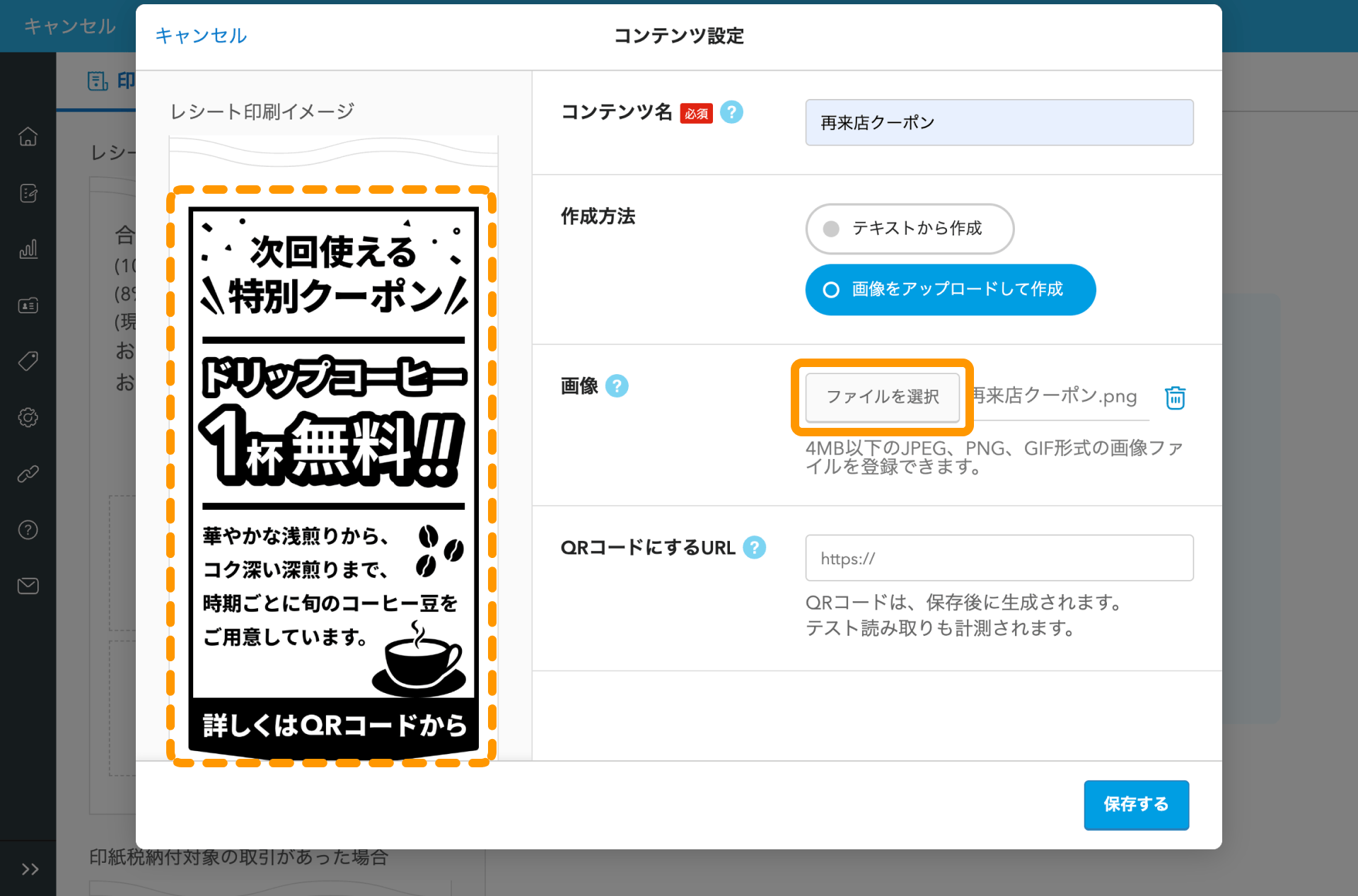Click the help icon next to QRコードにするURL
Image resolution: width=1358 pixels, height=896 pixels.
point(755,547)
